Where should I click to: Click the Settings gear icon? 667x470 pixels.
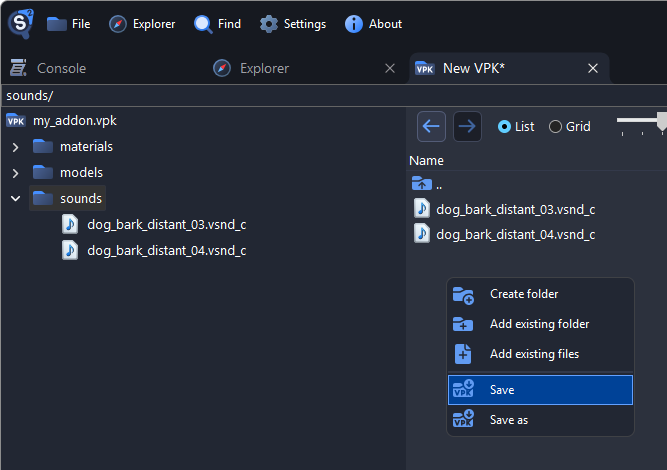(x=269, y=24)
